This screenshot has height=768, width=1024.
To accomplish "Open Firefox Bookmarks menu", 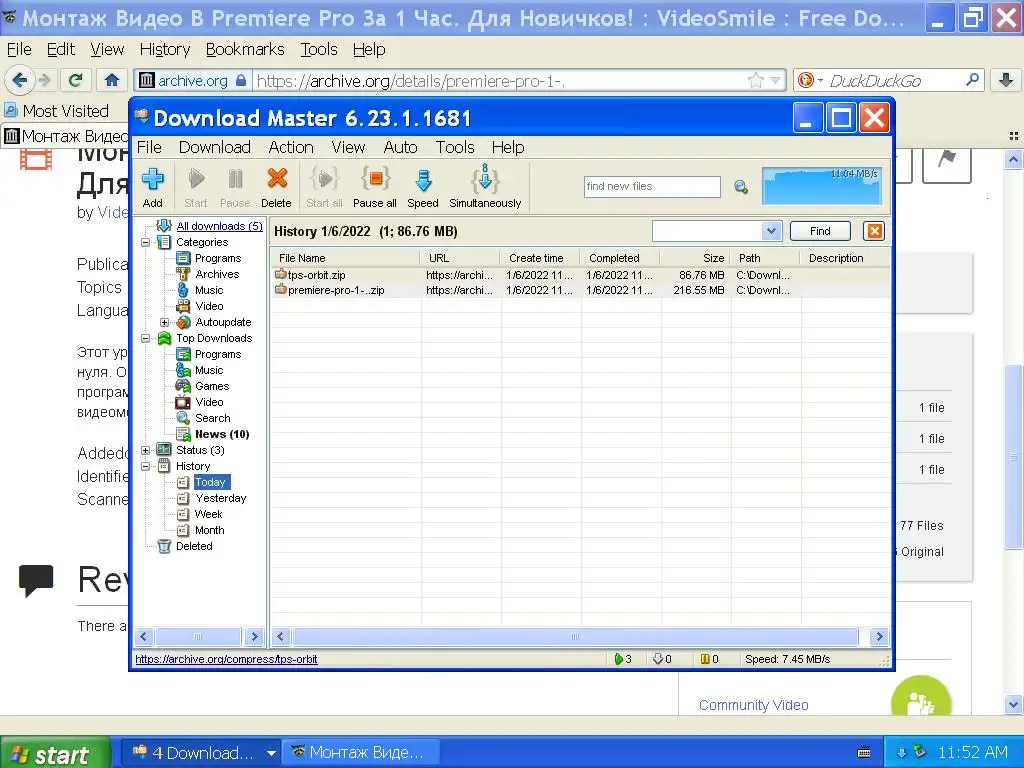I will 245,50.
